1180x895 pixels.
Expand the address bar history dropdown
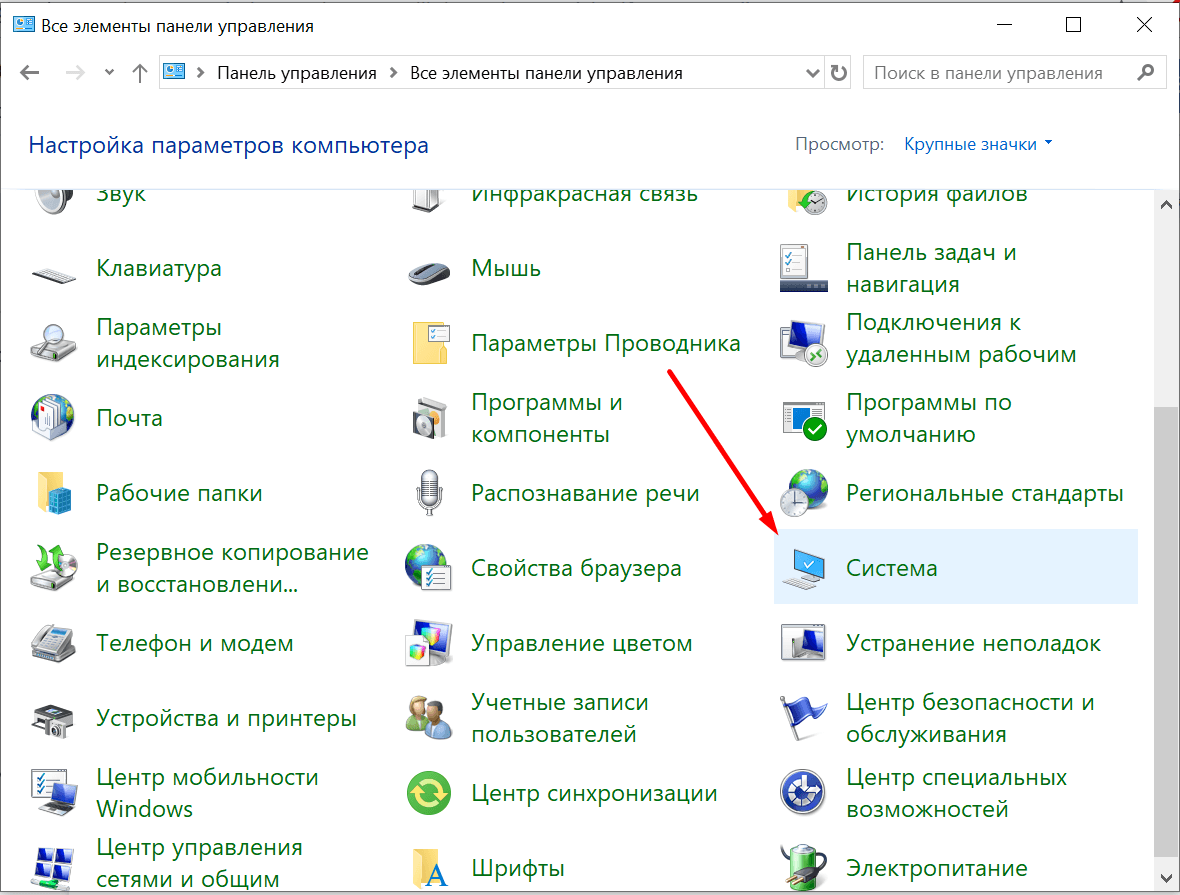pos(813,73)
